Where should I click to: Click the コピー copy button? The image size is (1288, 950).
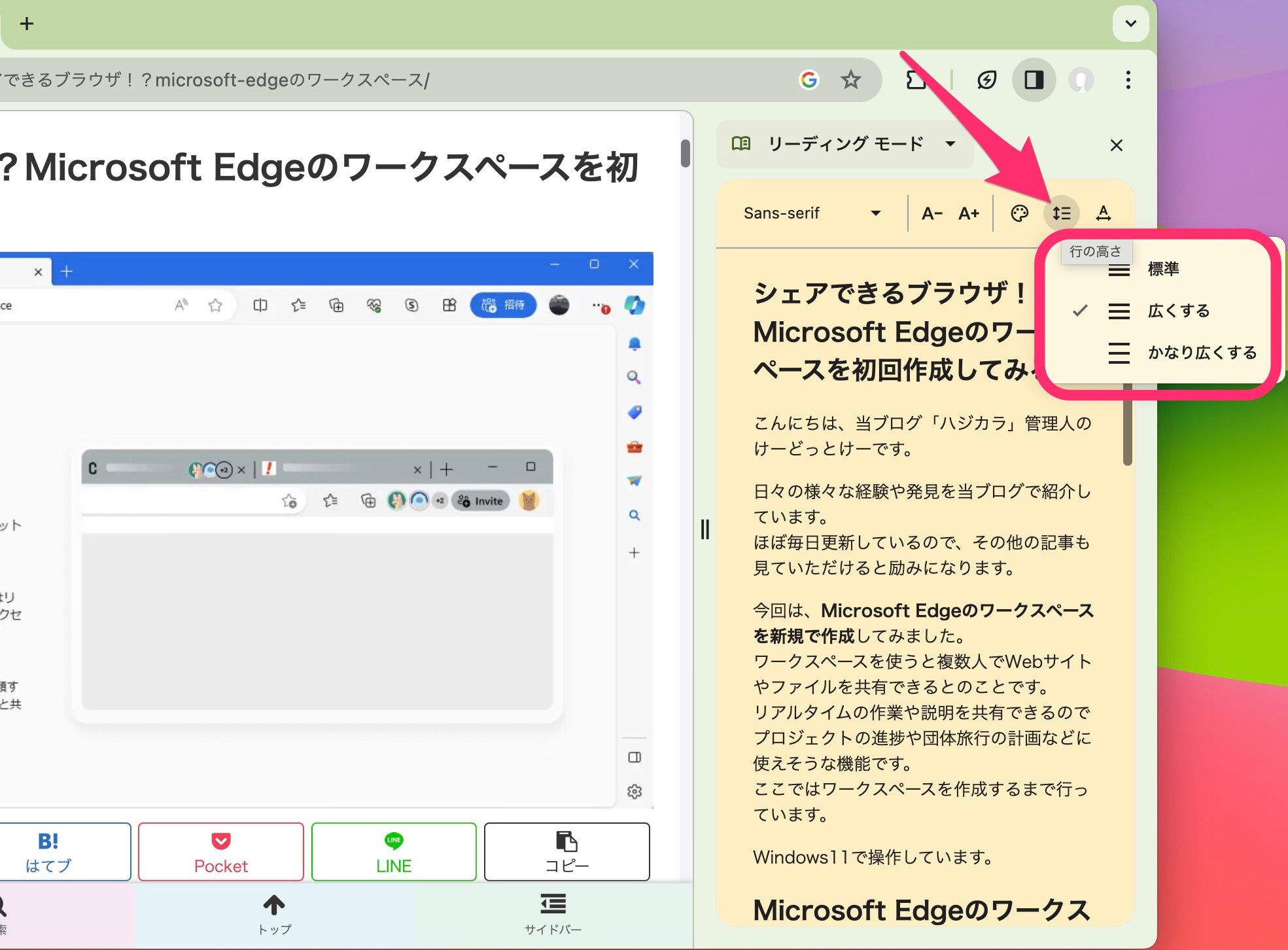tap(567, 852)
